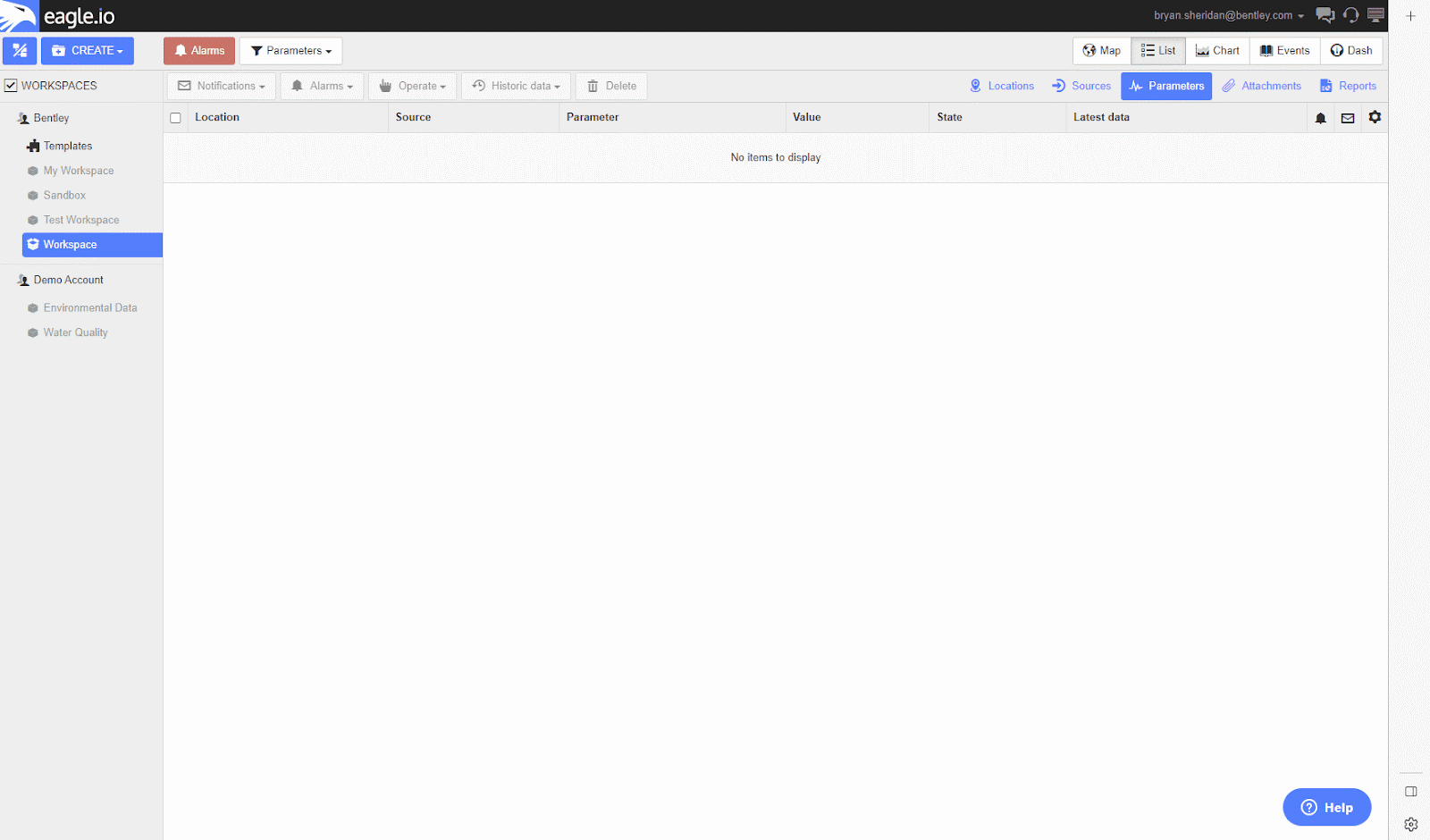Select the Sources tab
The image size is (1430, 840).
point(1081,86)
